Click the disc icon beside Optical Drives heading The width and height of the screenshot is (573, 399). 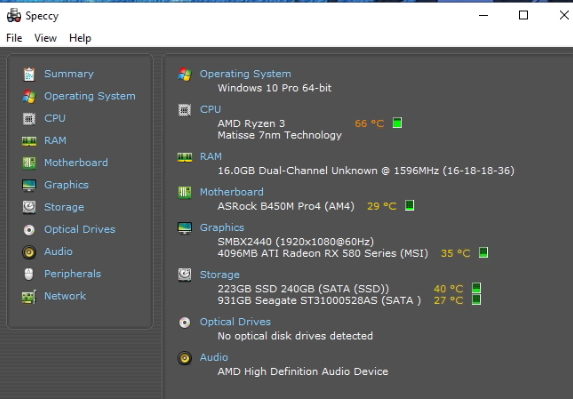pyautogui.click(x=185, y=322)
